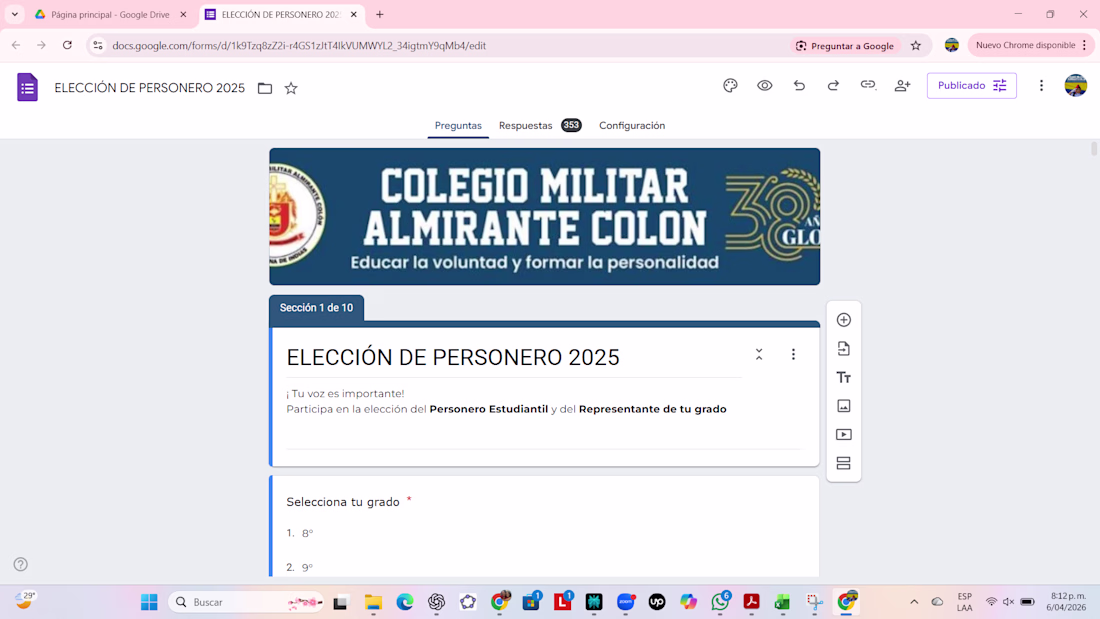Go back to previous page
This screenshot has width=1100, height=619.
tap(16, 46)
